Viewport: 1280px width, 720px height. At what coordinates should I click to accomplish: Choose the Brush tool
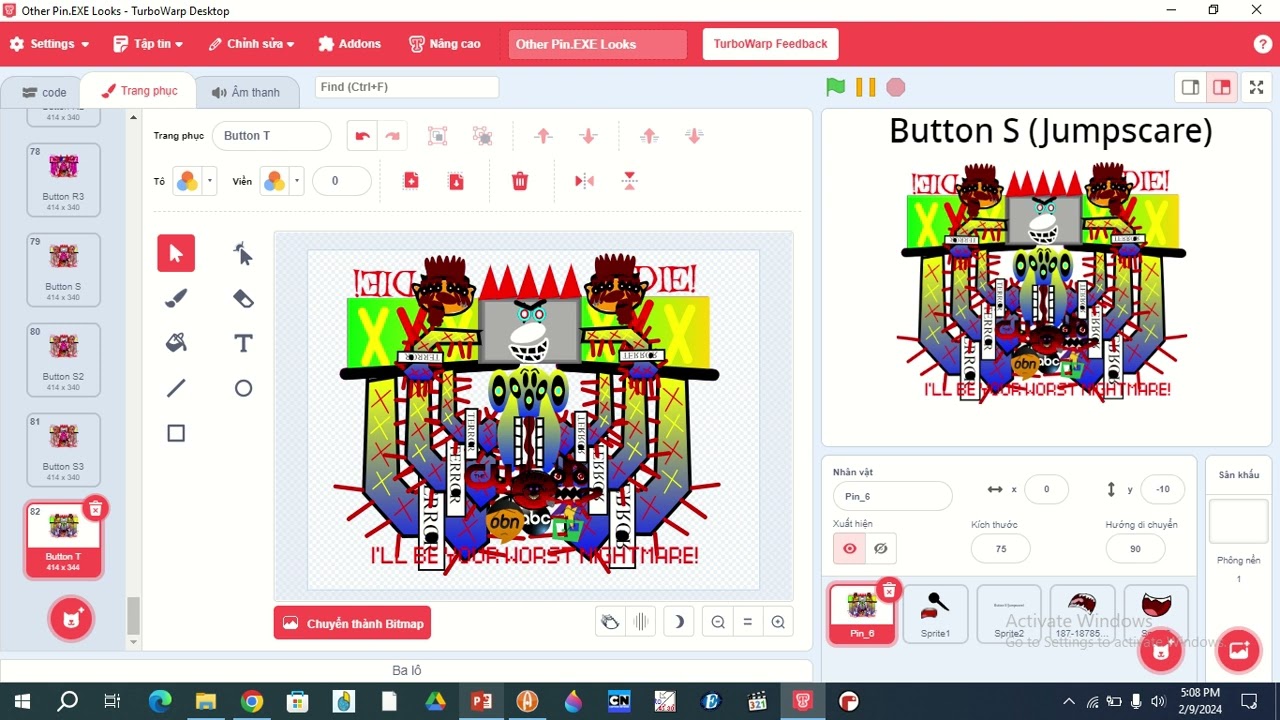(x=176, y=298)
